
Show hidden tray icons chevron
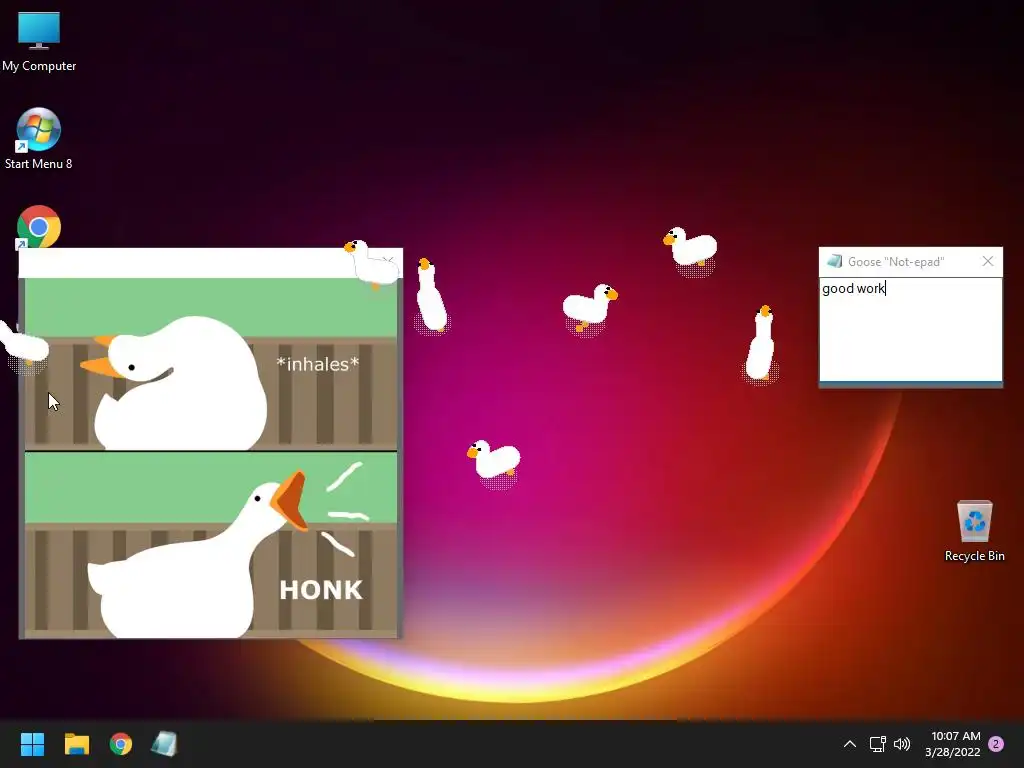[850, 744]
